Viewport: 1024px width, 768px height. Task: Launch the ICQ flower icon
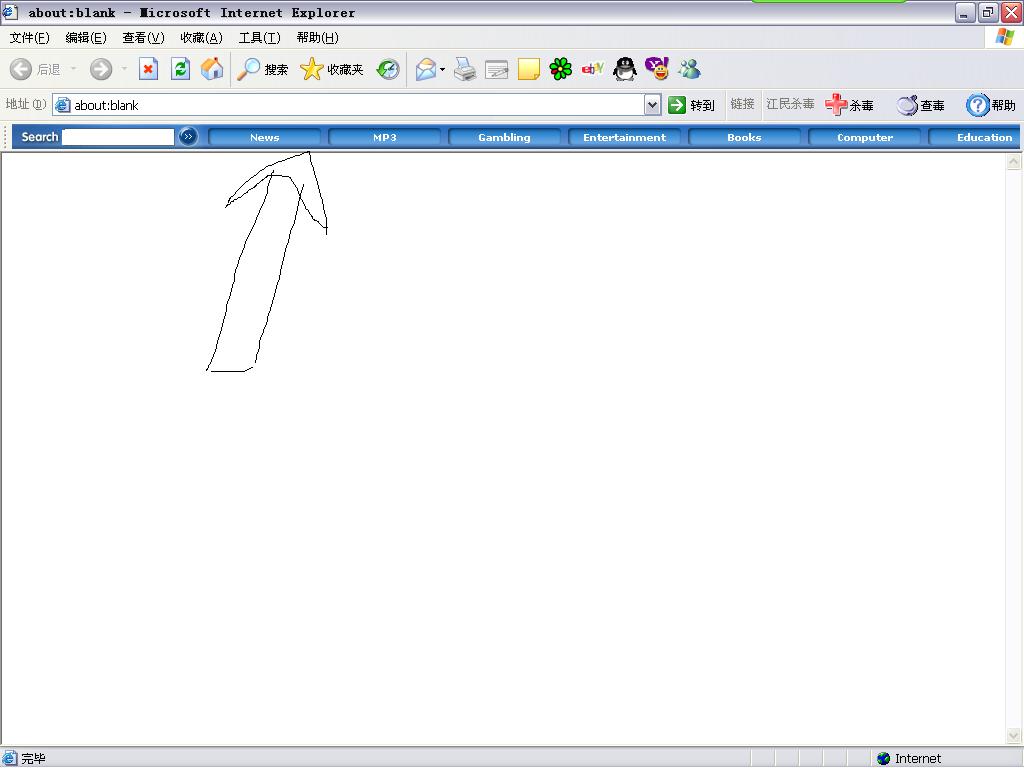(561, 69)
